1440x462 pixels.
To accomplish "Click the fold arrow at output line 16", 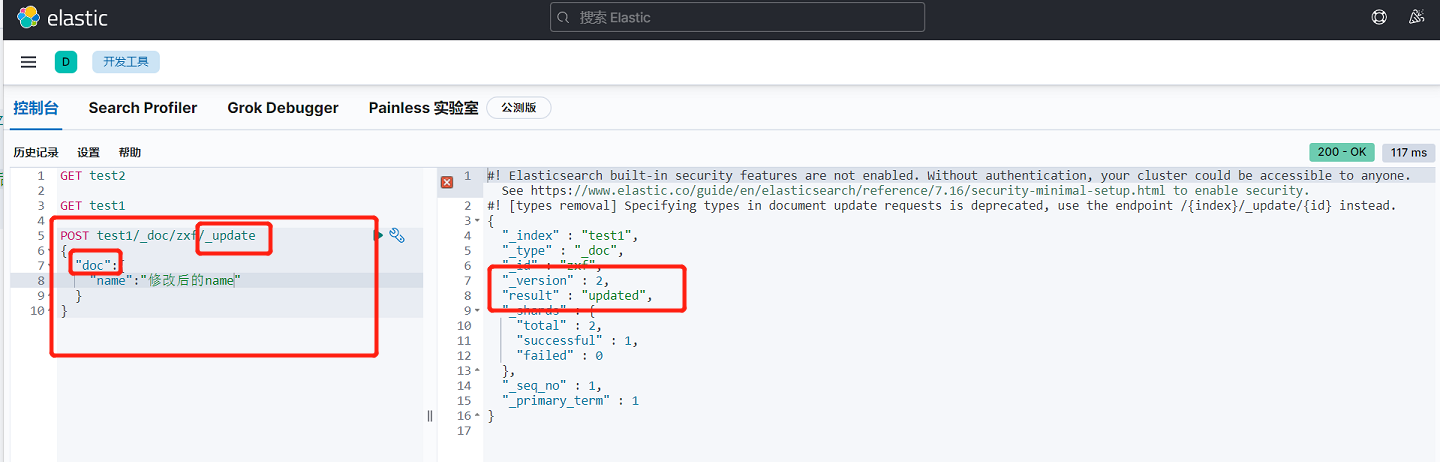I will 477,415.
